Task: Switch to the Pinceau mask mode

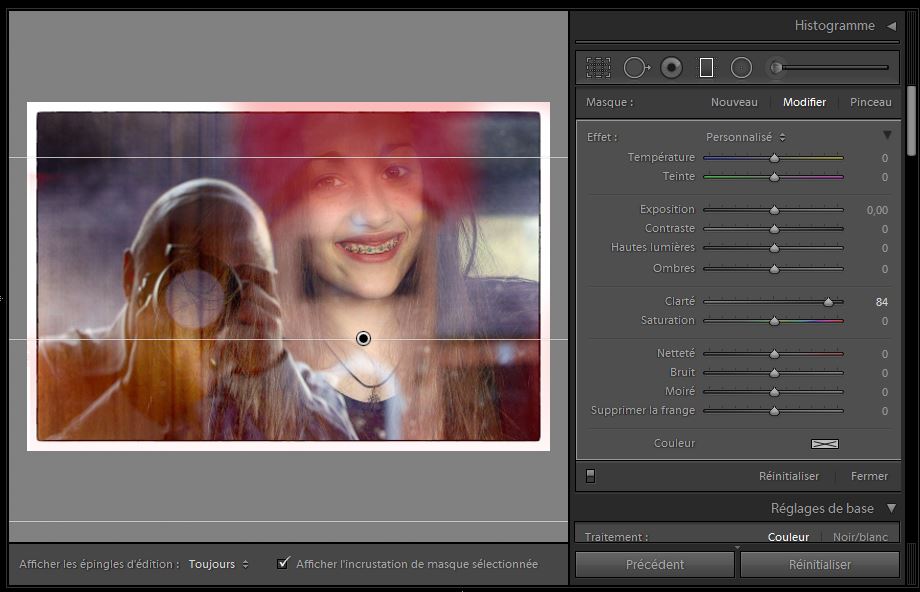Action: click(x=870, y=102)
